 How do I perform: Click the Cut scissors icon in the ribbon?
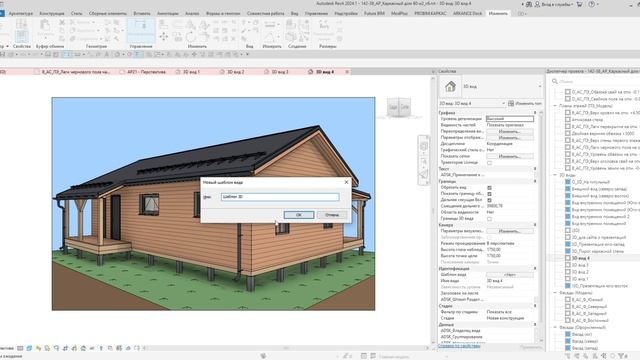pyautogui.click(x=62, y=22)
